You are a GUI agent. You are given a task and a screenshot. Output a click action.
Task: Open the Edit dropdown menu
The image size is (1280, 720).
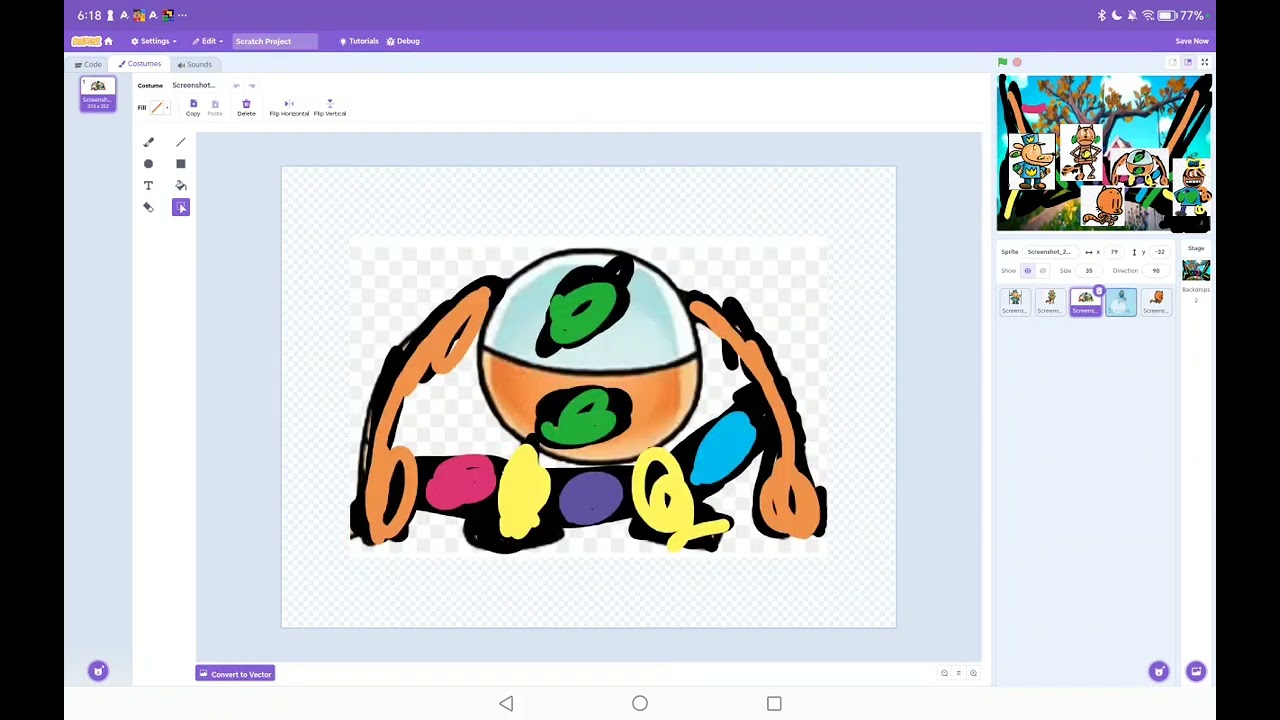pyautogui.click(x=208, y=41)
